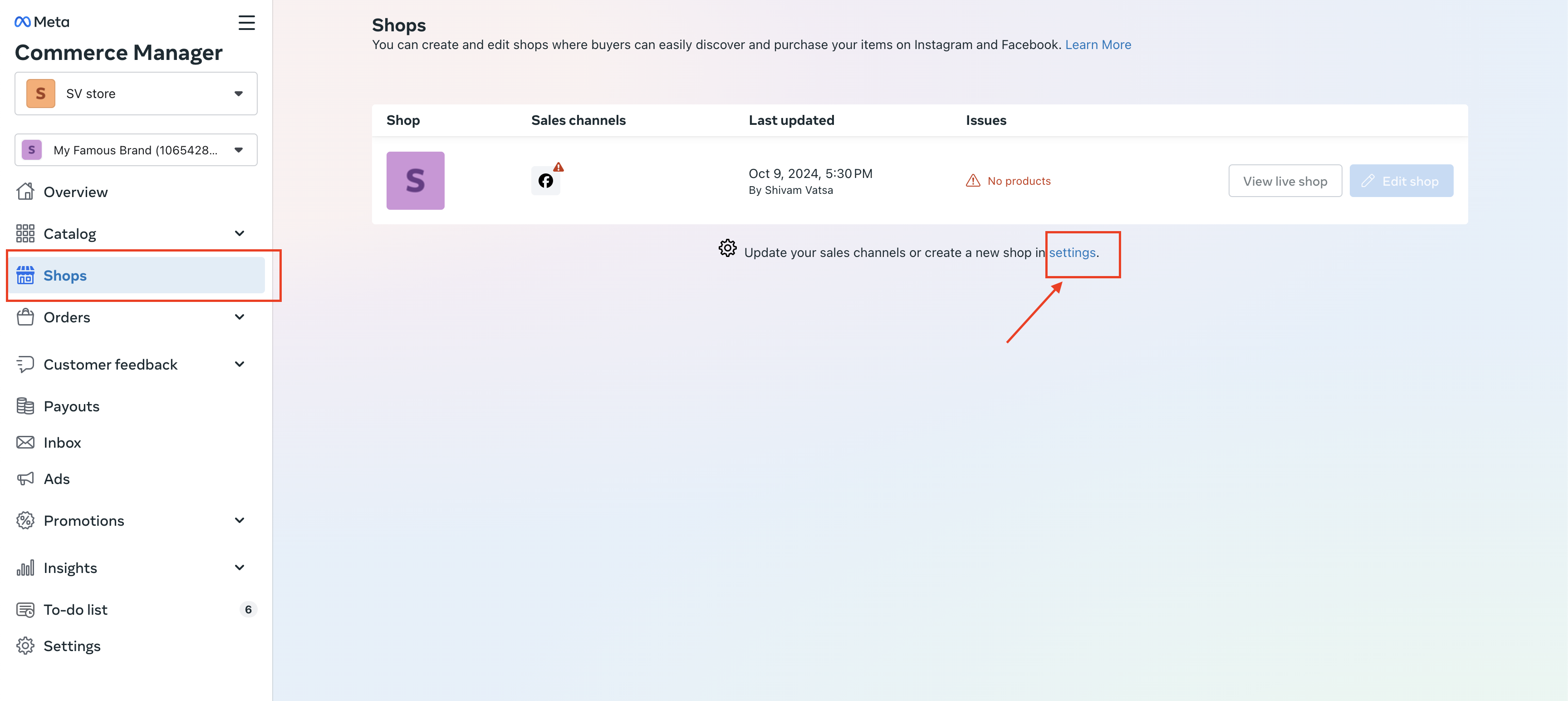
Task: Click the To-do list icon
Action: (25, 610)
